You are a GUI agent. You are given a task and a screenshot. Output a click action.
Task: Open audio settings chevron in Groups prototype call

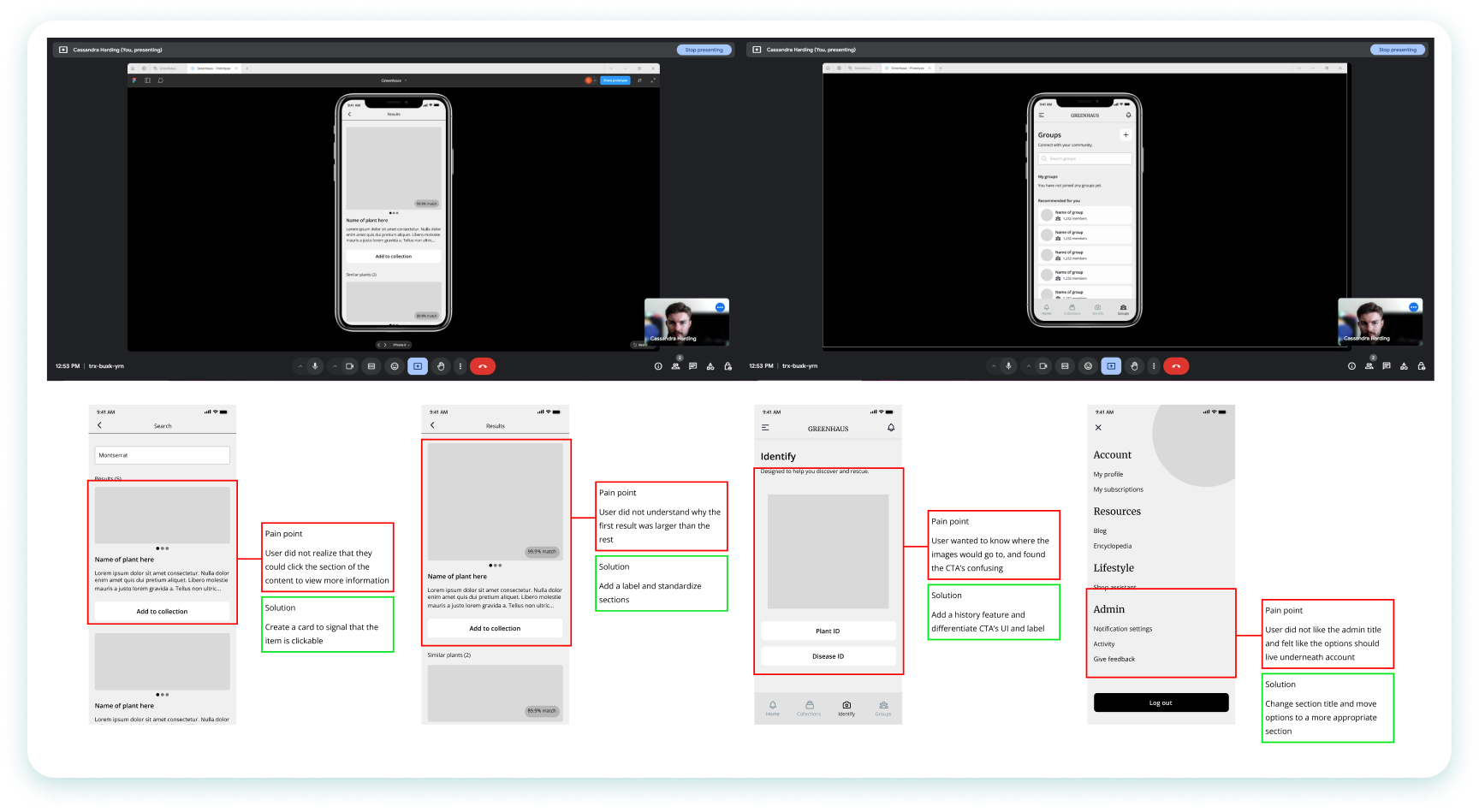[994, 366]
